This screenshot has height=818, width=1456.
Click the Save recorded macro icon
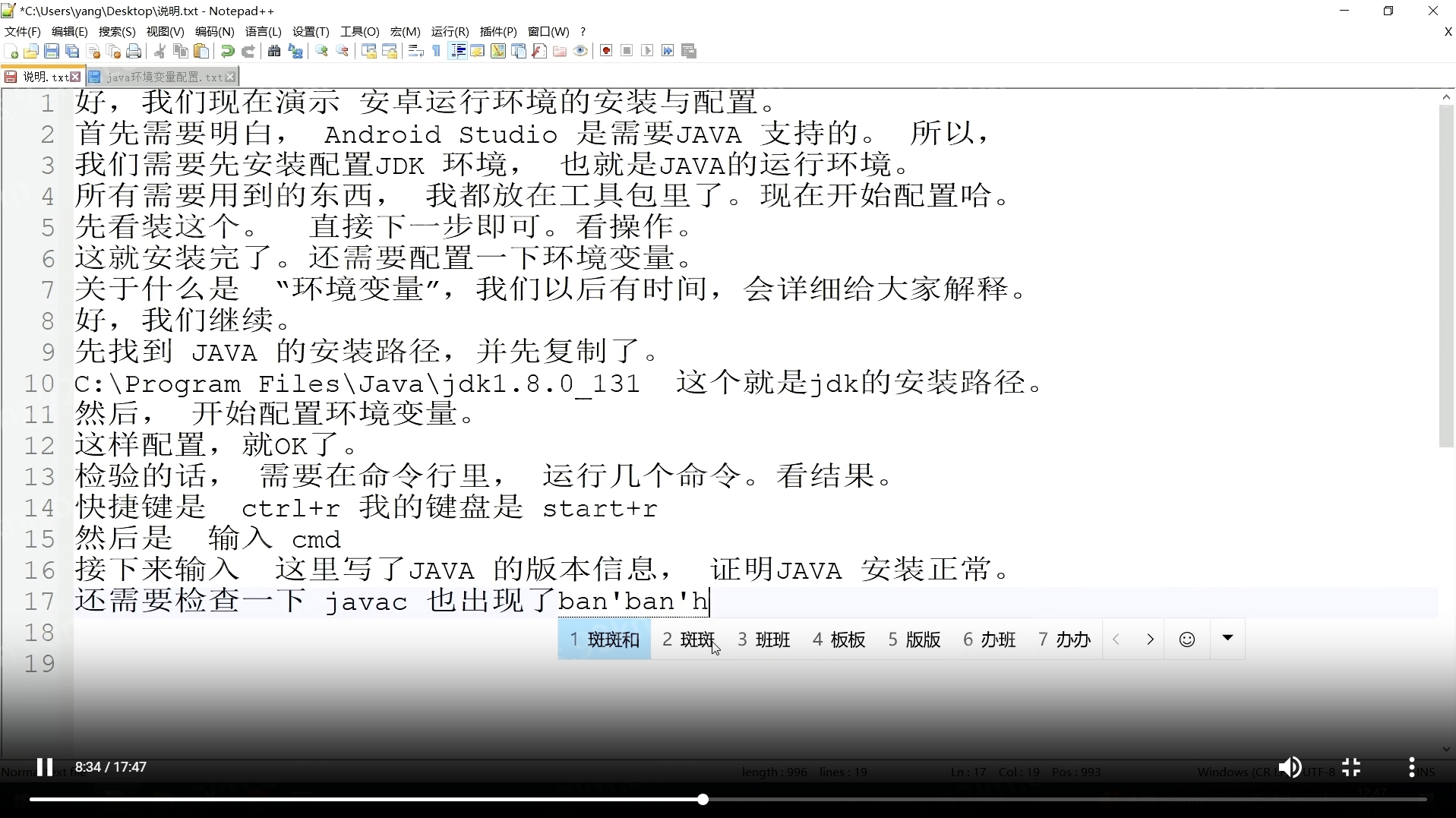pos(689,51)
